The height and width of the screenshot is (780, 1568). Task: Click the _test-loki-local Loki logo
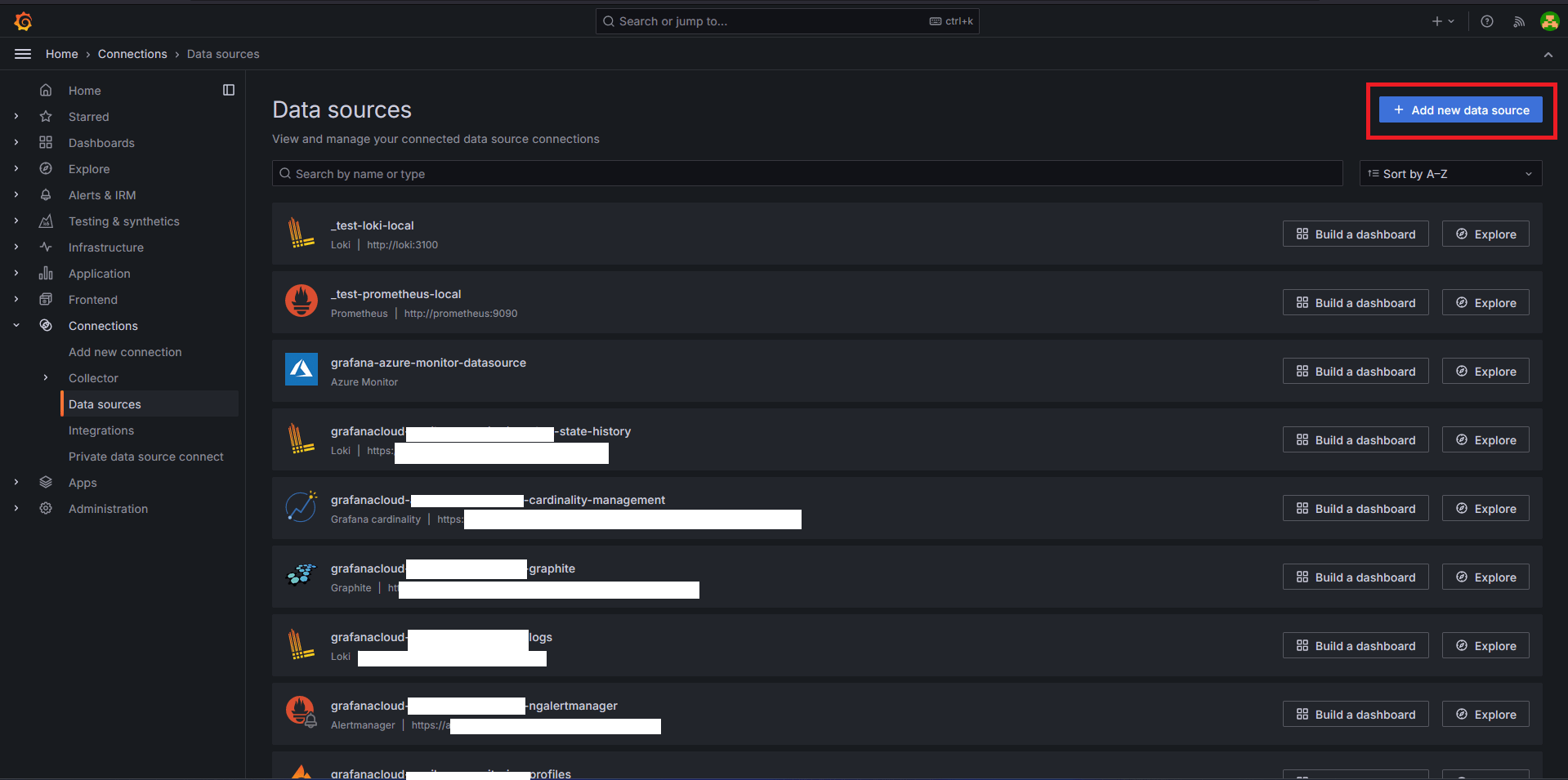[x=302, y=234]
